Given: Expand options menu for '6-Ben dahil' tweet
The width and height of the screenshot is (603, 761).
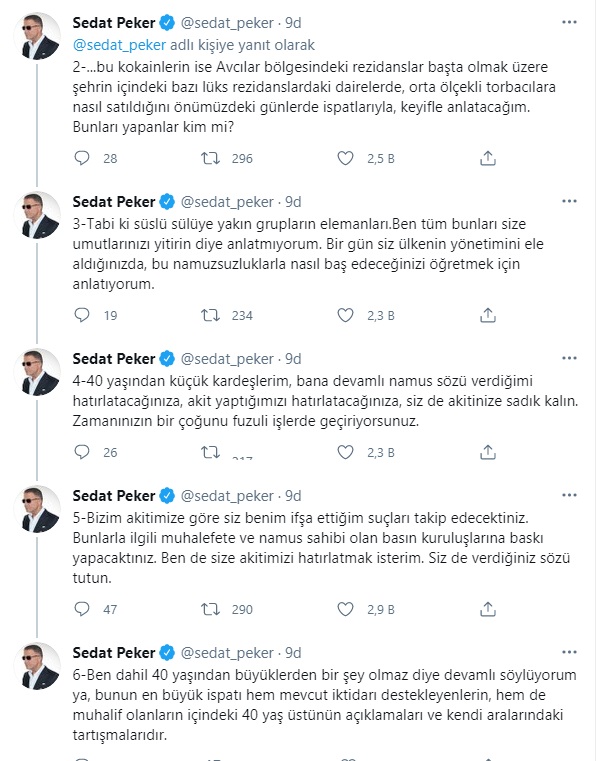Looking at the screenshot, I should coord(569,652).
